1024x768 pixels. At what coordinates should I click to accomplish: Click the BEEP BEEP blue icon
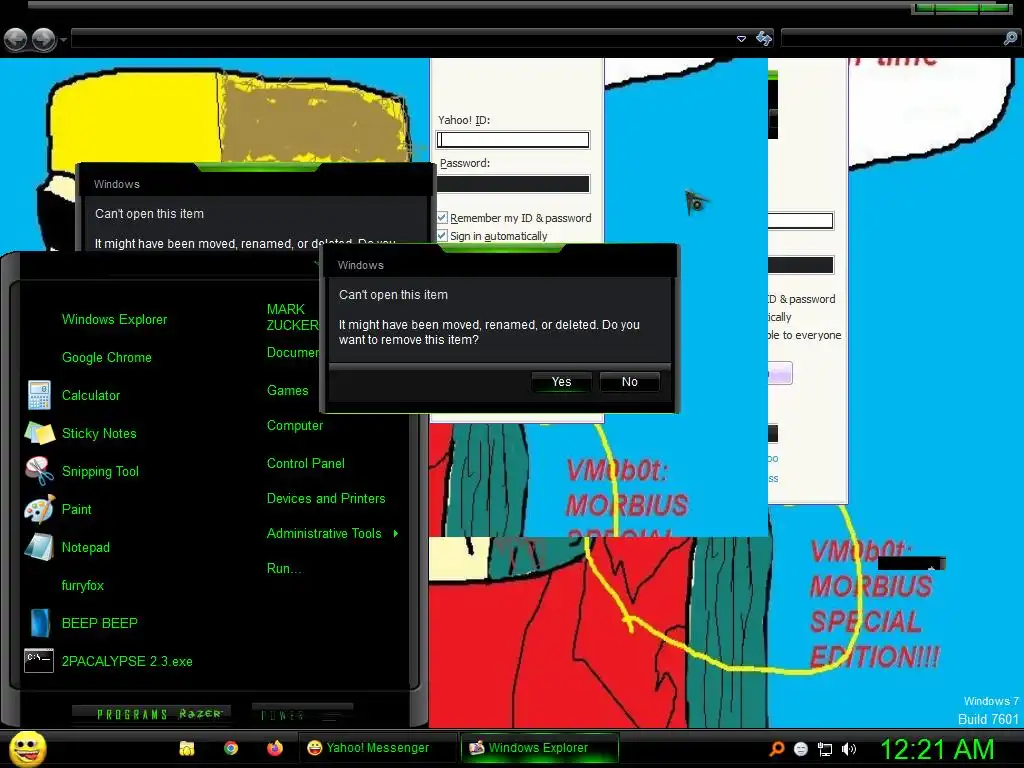tap(39, 623)
